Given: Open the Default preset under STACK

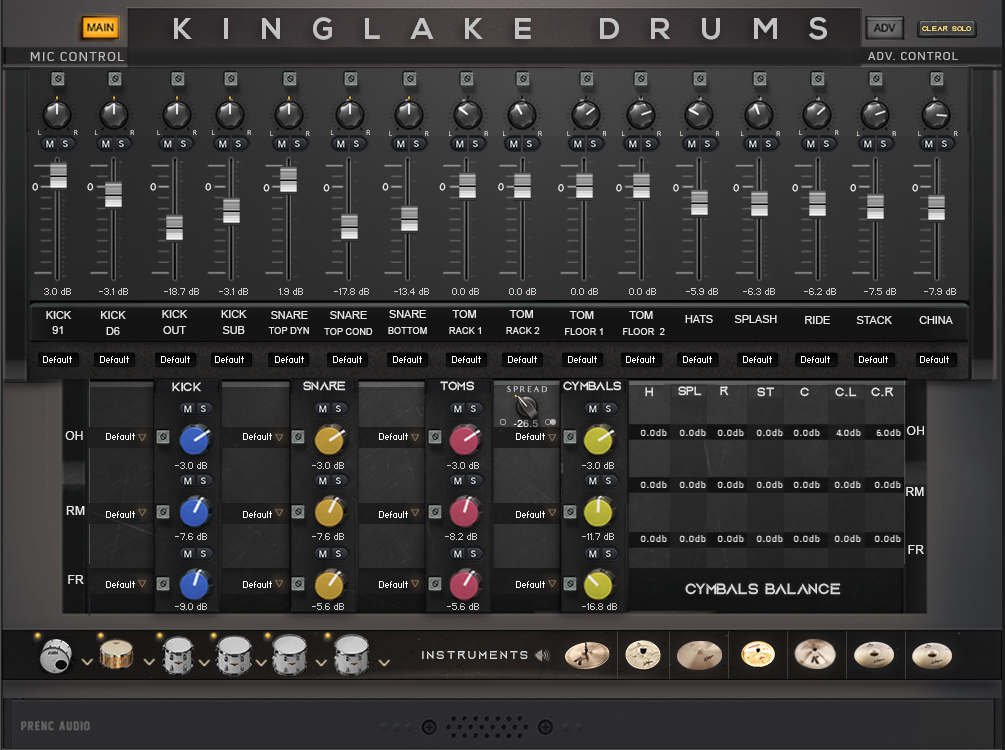Looking at the screenshot, I should click(873, 360).
